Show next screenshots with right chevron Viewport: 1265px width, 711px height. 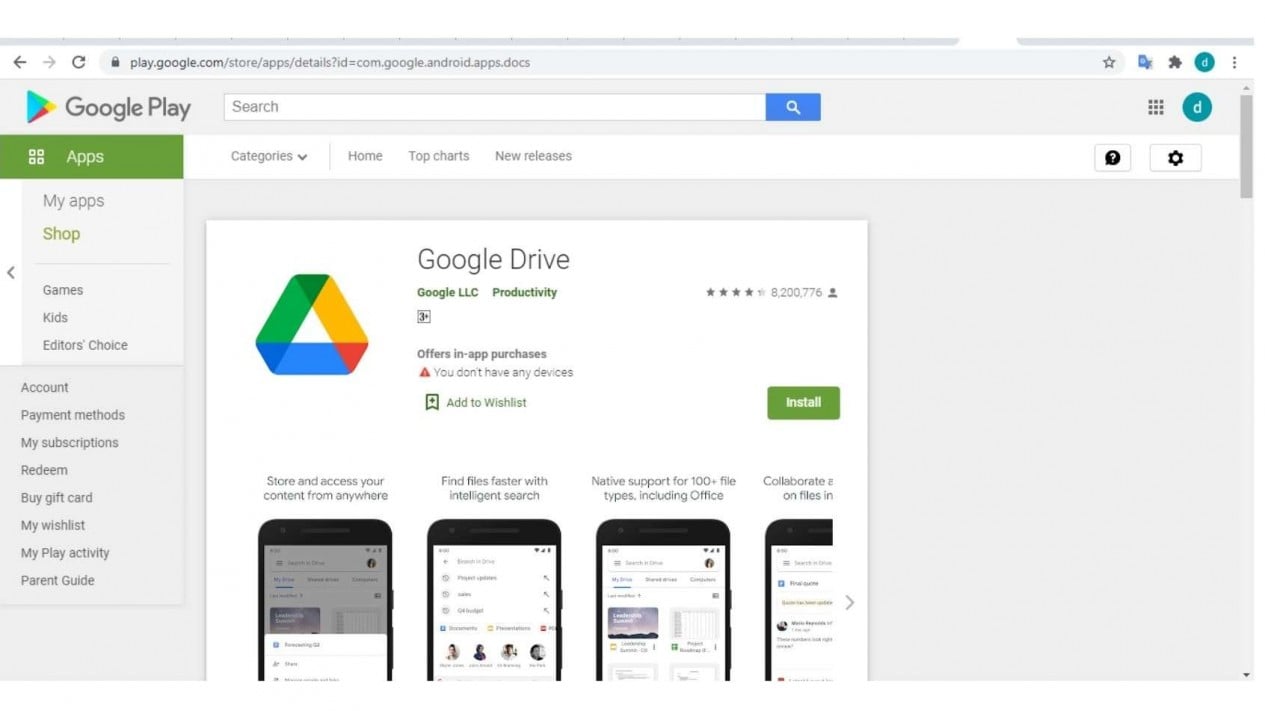pyautogui.click(x=850, y=602)
